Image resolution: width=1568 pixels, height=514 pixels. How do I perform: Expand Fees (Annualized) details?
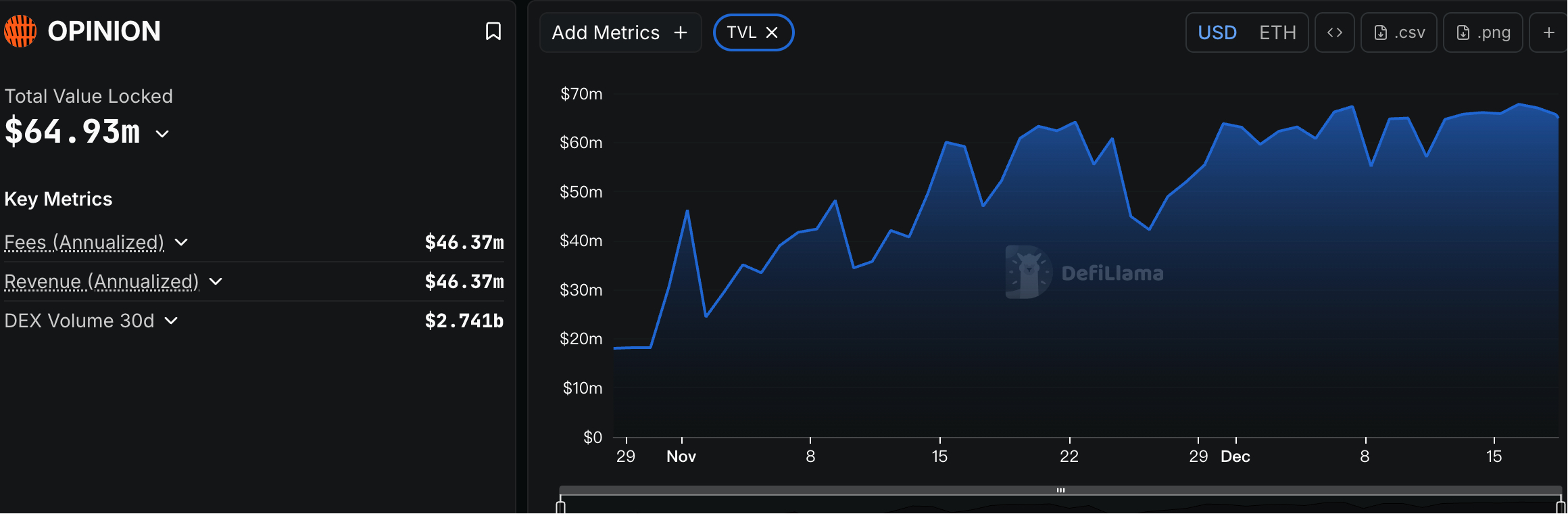[x=181, y=242]
